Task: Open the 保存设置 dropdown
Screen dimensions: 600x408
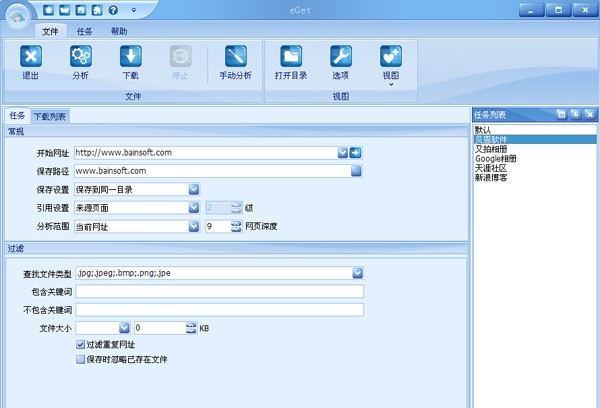Action: click(x=194, y=189)
